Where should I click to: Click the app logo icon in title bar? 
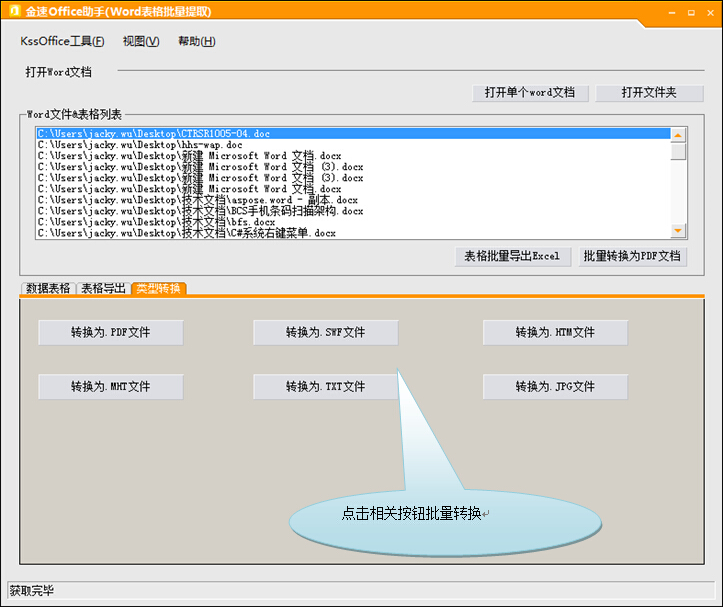tap(15, 11)
